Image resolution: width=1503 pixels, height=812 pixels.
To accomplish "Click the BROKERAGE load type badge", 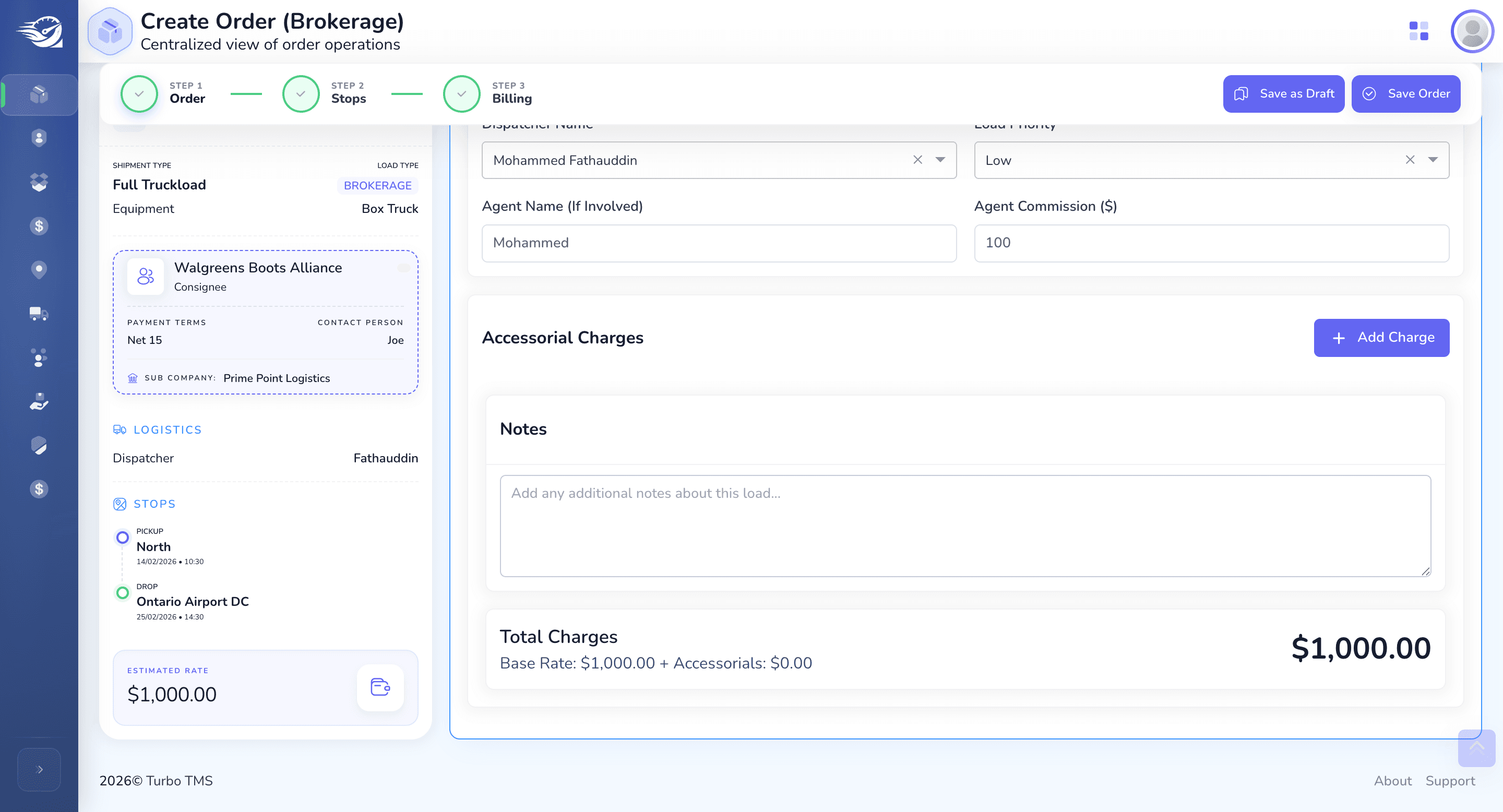I will tap(377, 185).
